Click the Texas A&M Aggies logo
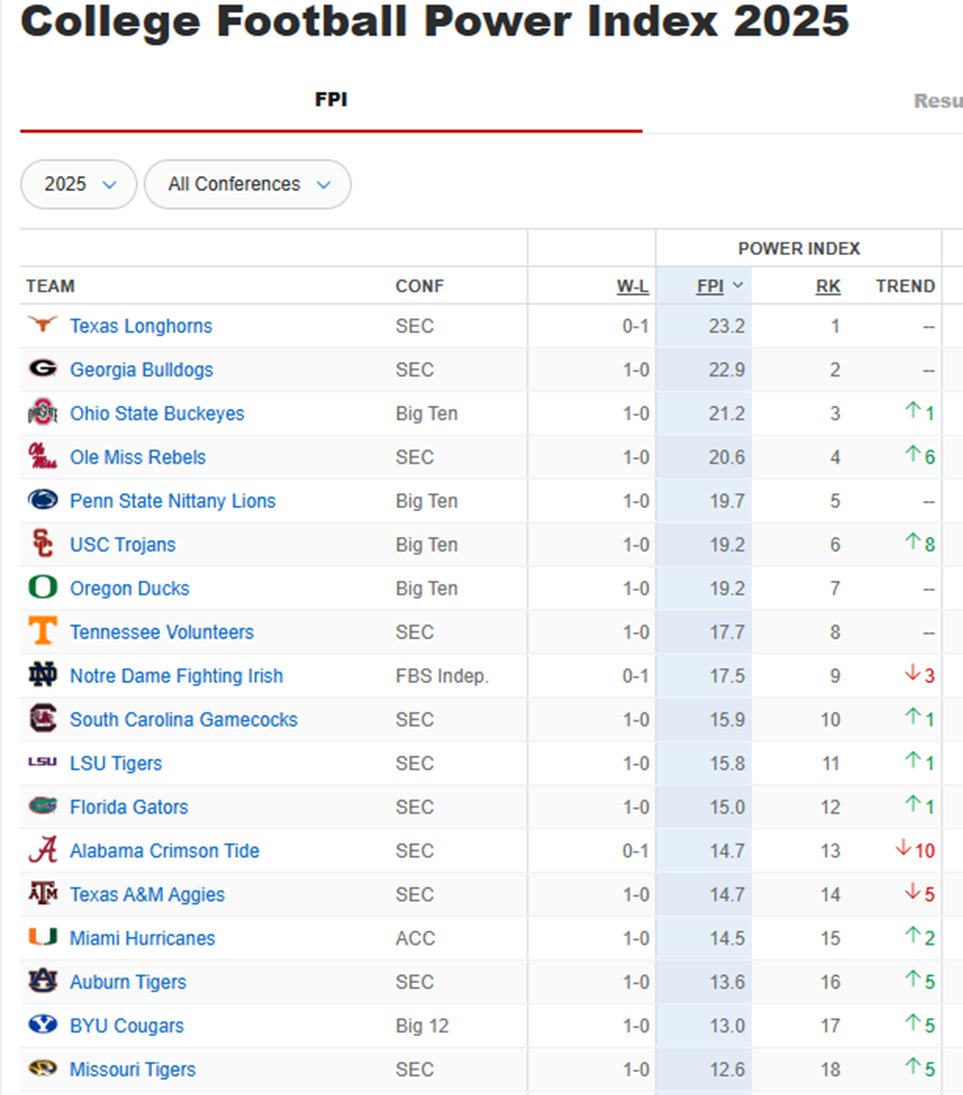Viewport: 963px width, 1095px height. pos(43,894)
